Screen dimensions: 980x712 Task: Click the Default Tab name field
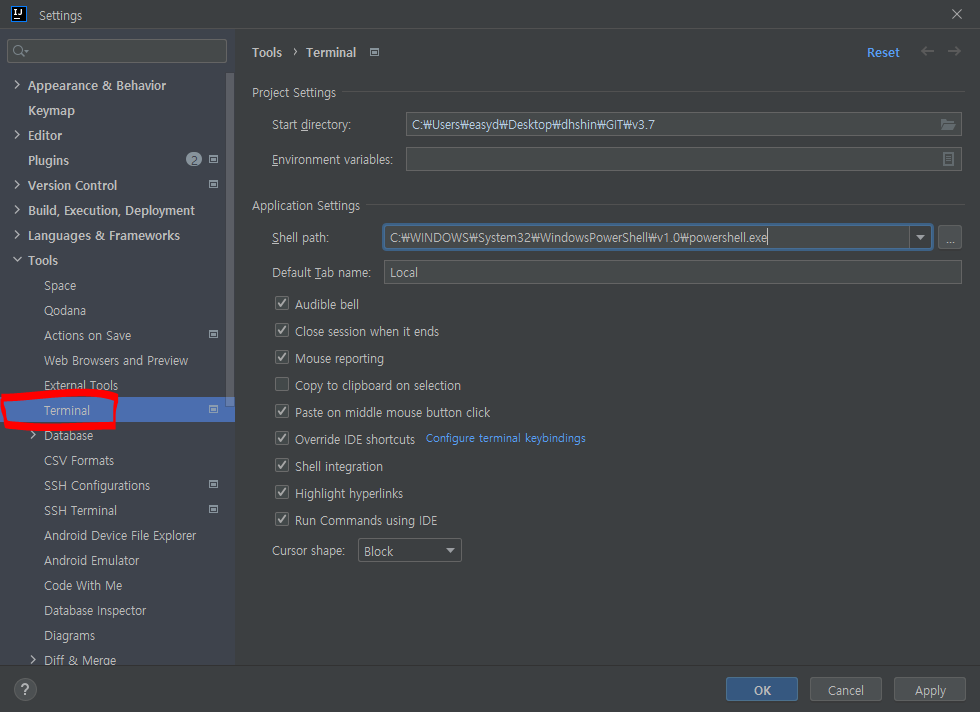(x=671, y=272)
